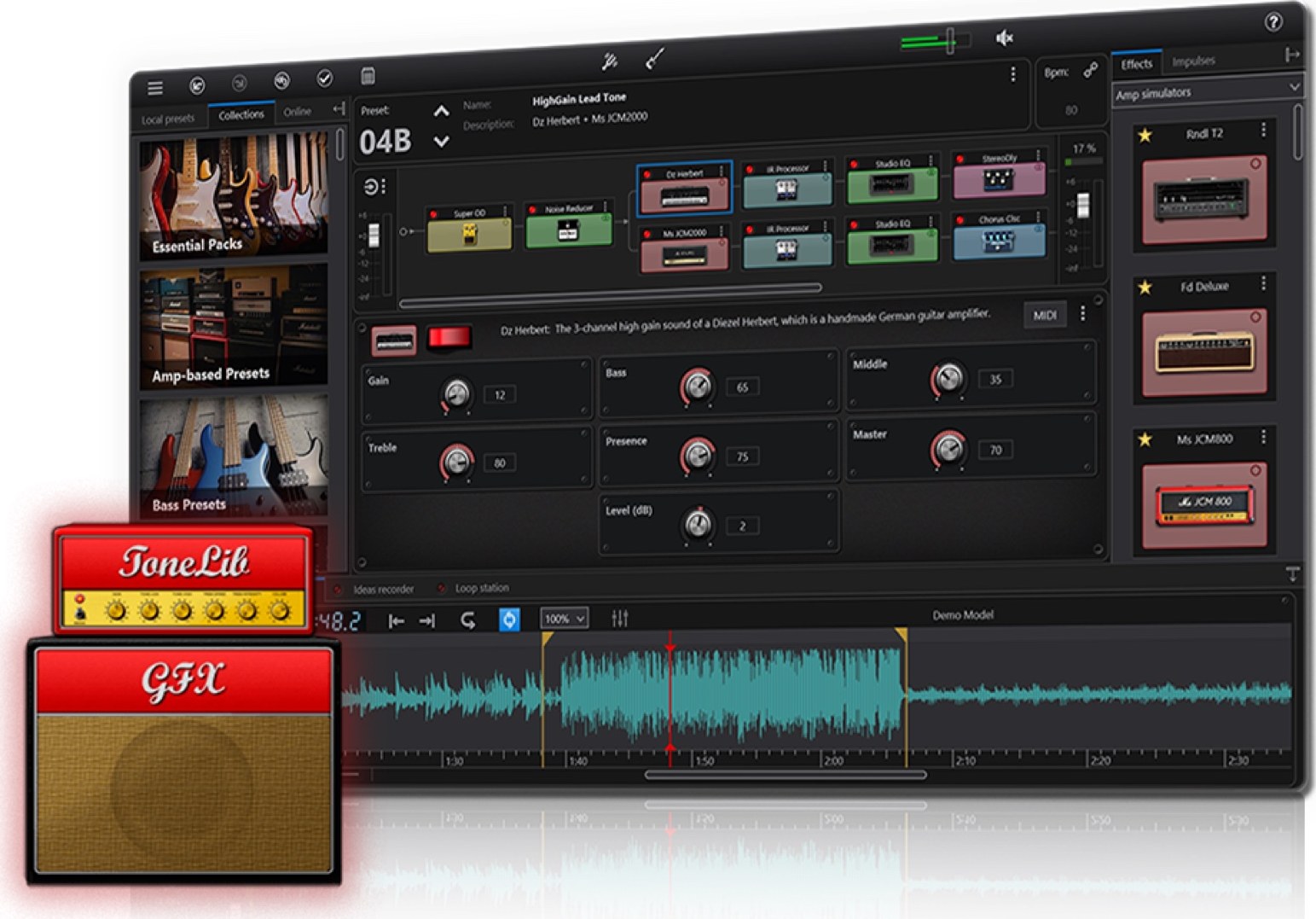The height and width of the screenshot is (919, 1316).
Task: Open help via question mark icon
Action: click(x=1273, y=22)
